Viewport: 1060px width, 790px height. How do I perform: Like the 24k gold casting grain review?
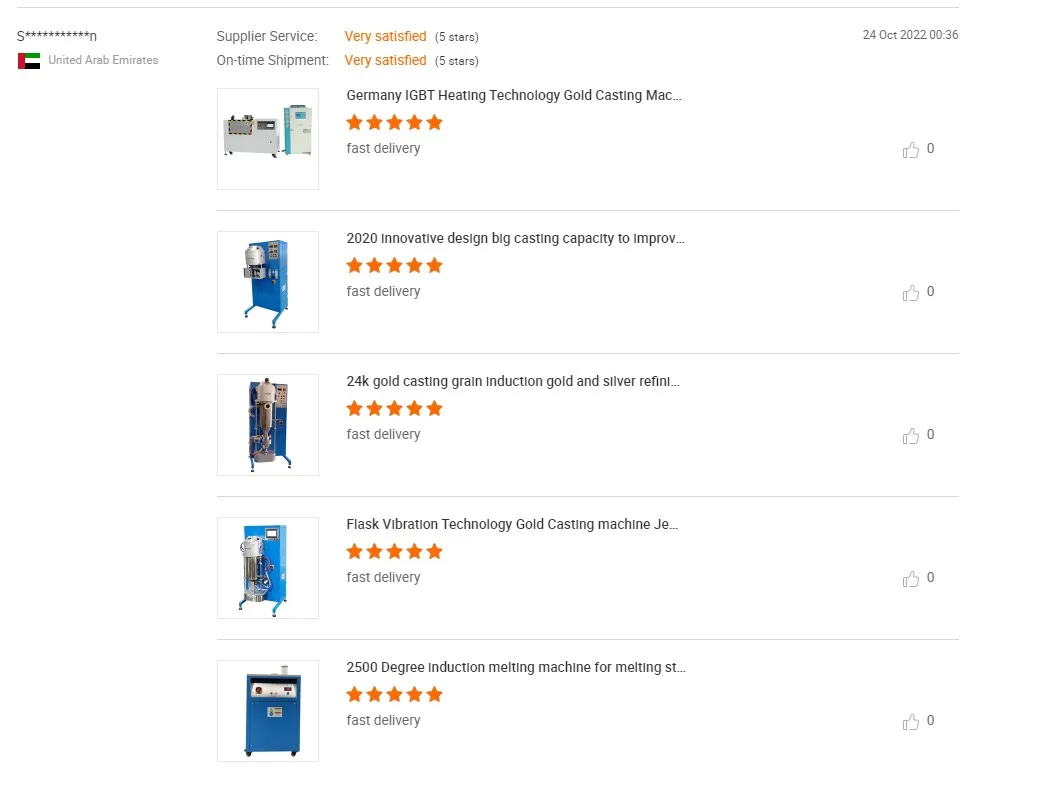point(911,436)
